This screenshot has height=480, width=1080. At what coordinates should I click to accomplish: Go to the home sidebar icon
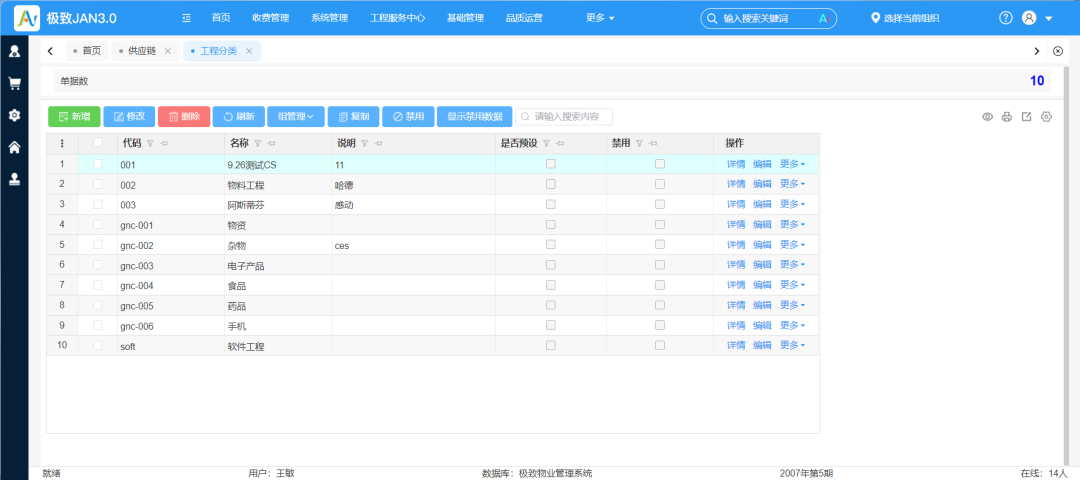click(14, 147)
